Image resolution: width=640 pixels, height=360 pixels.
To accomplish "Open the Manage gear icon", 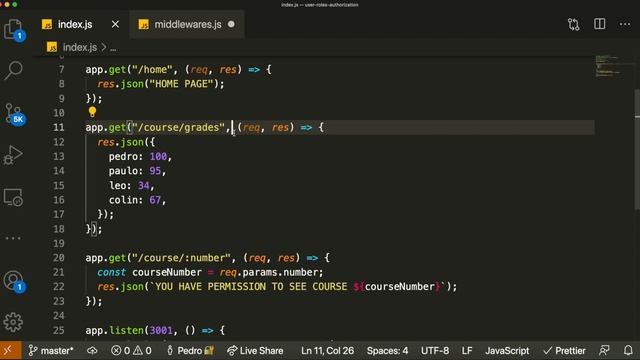I will [x=13, y=322].
